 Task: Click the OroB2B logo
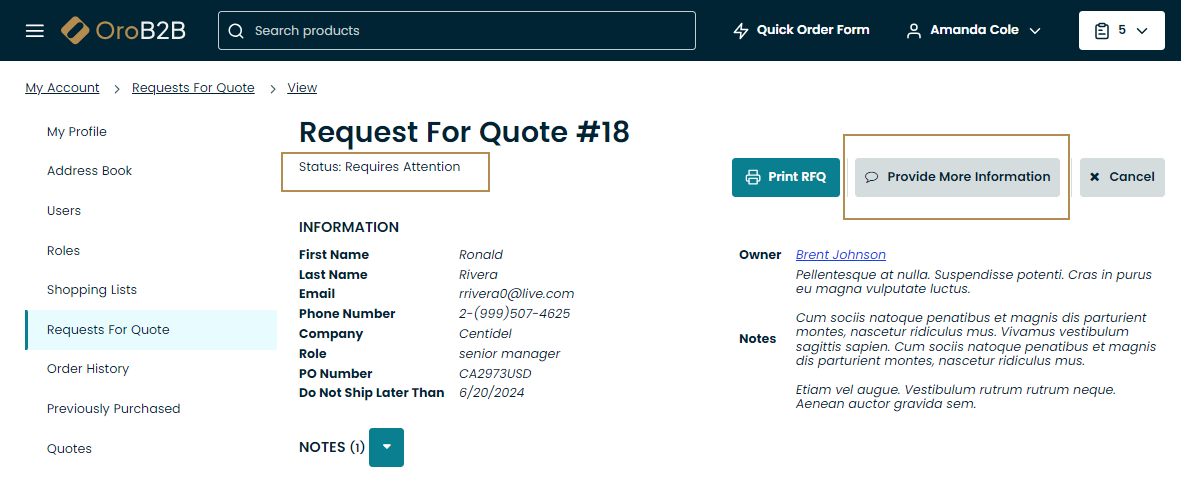[124, 30]
